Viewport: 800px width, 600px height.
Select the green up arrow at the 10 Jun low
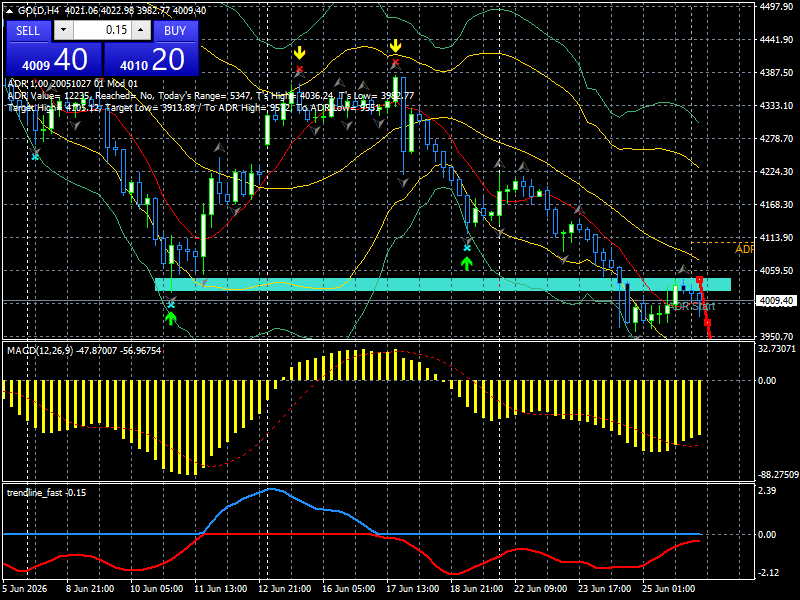[171, 318]
